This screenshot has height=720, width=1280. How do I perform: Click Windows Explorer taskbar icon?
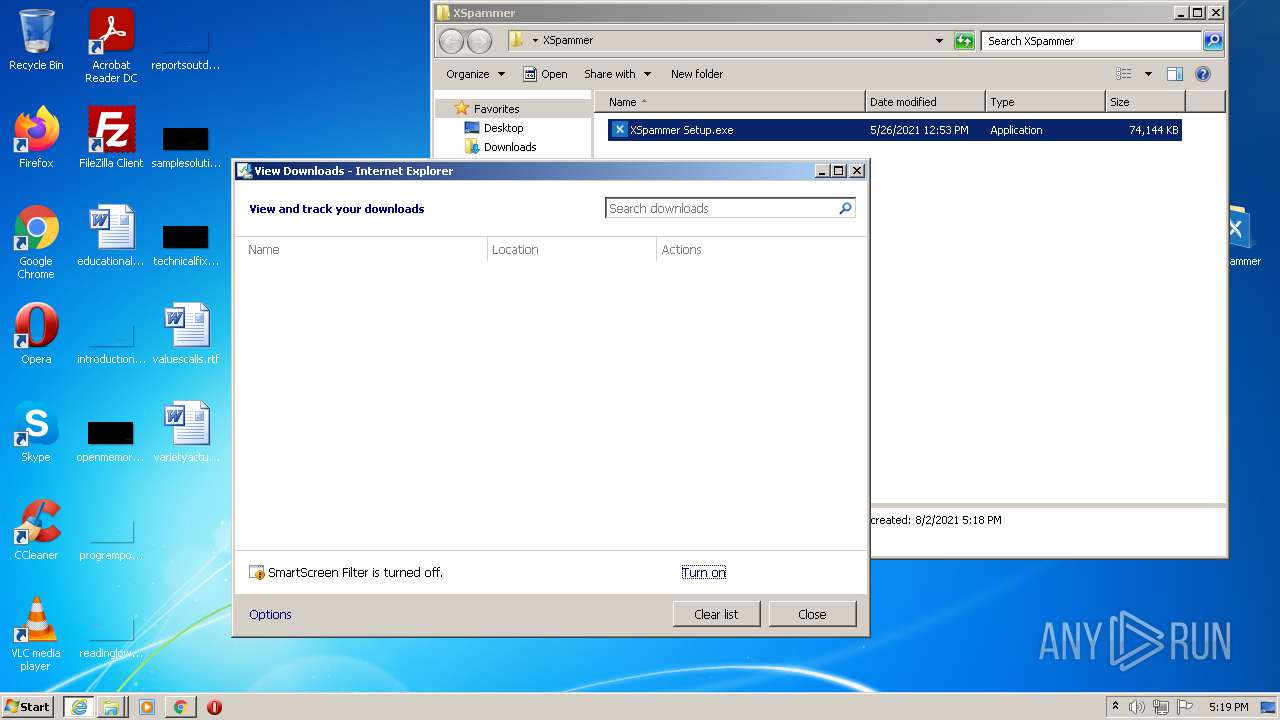[112, 707]
